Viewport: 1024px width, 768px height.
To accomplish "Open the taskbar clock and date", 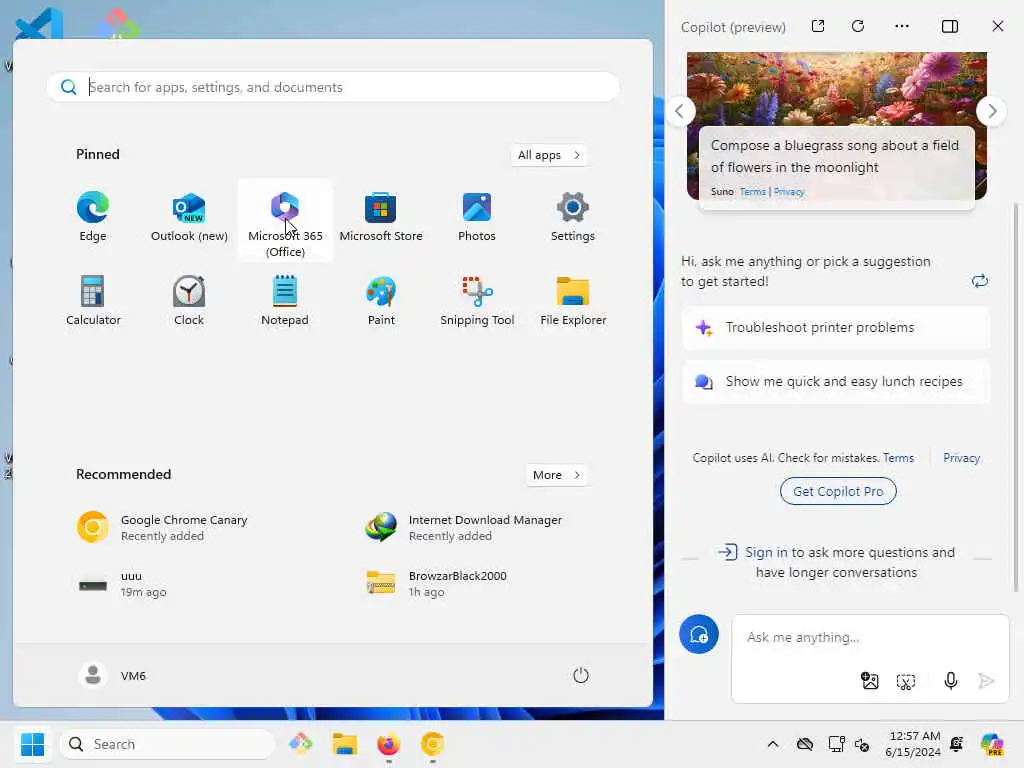I will tap(913, 744).
